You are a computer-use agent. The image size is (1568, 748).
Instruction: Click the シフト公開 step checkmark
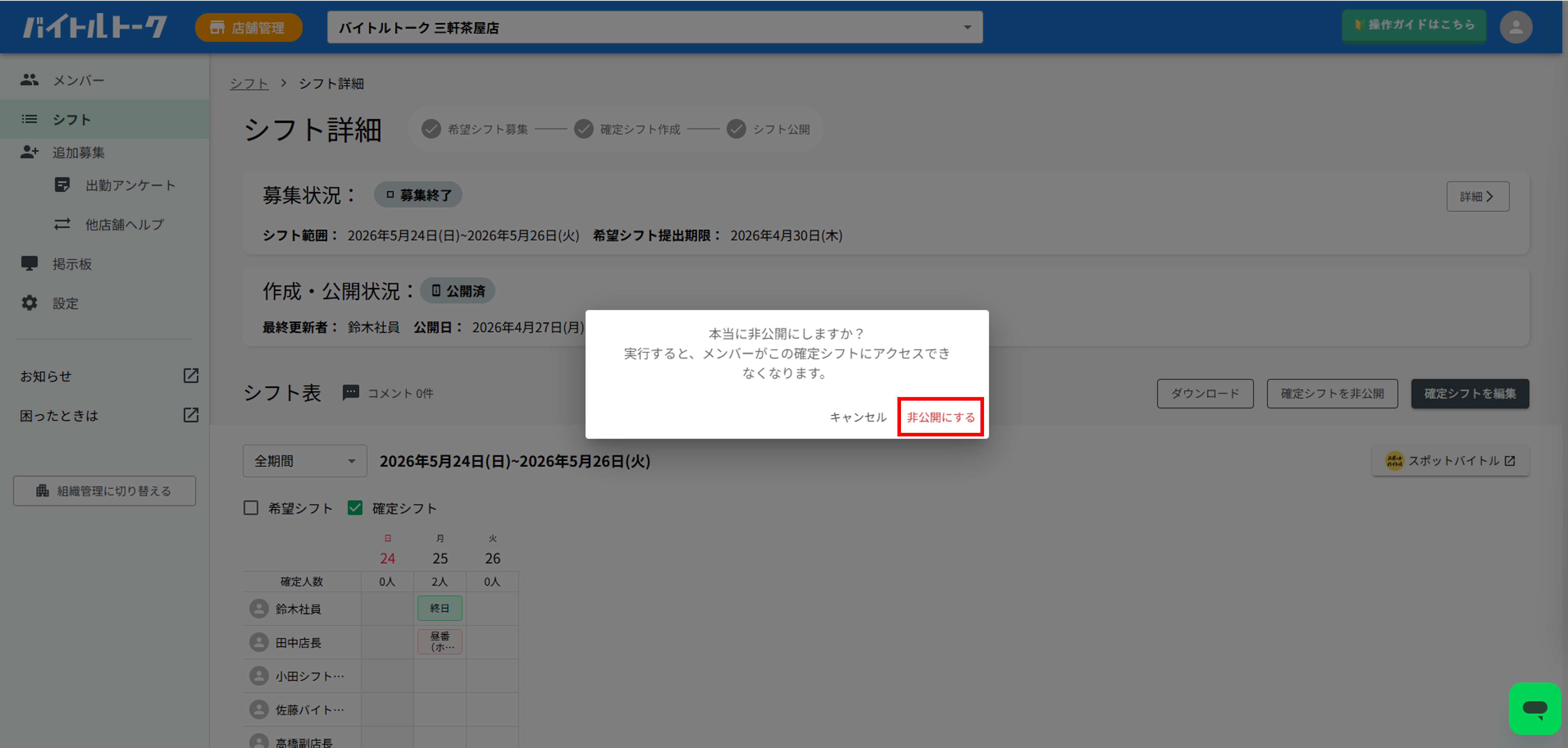pos(736,129)
